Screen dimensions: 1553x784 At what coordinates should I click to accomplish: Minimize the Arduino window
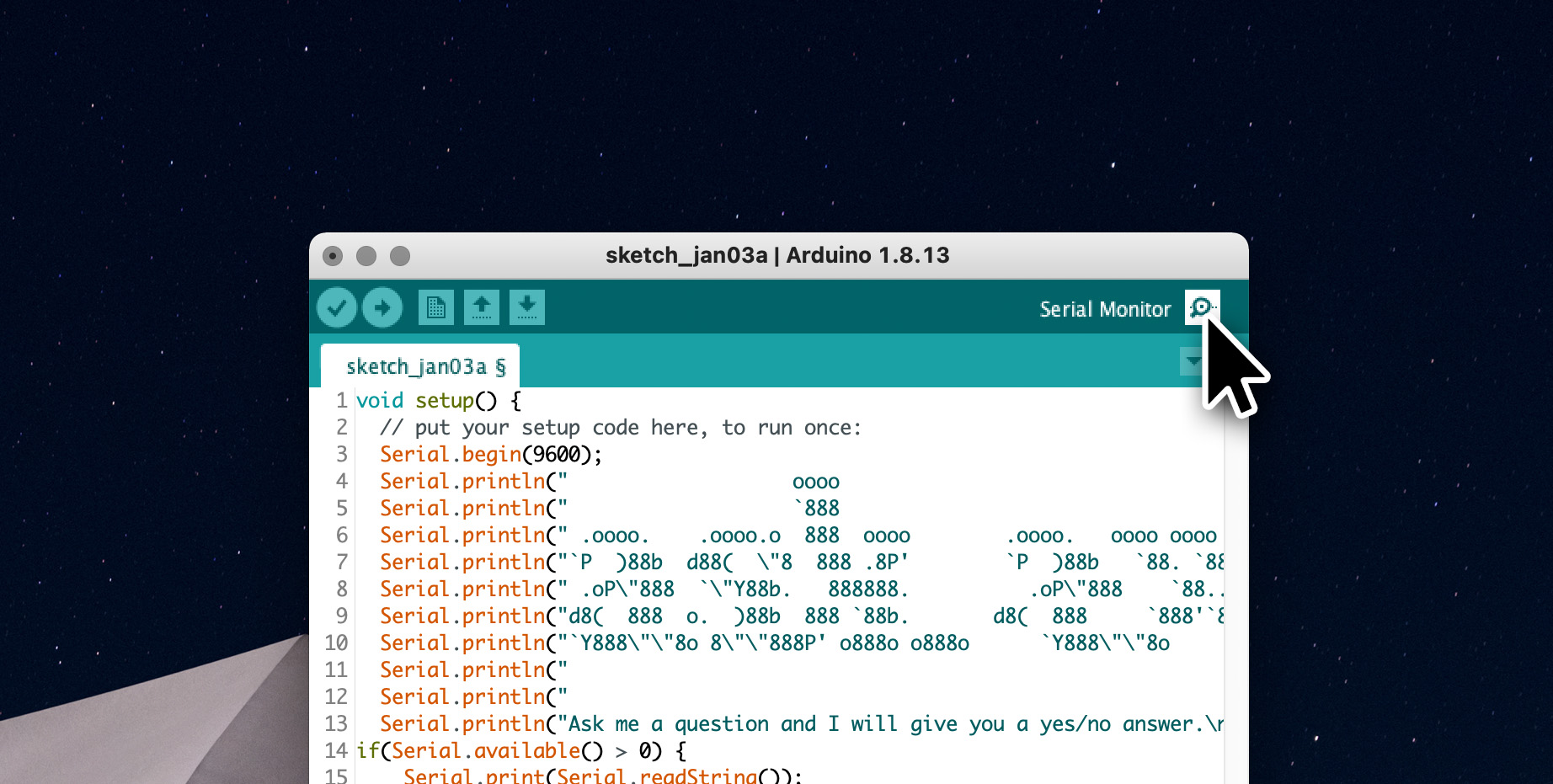click(366, 255)
